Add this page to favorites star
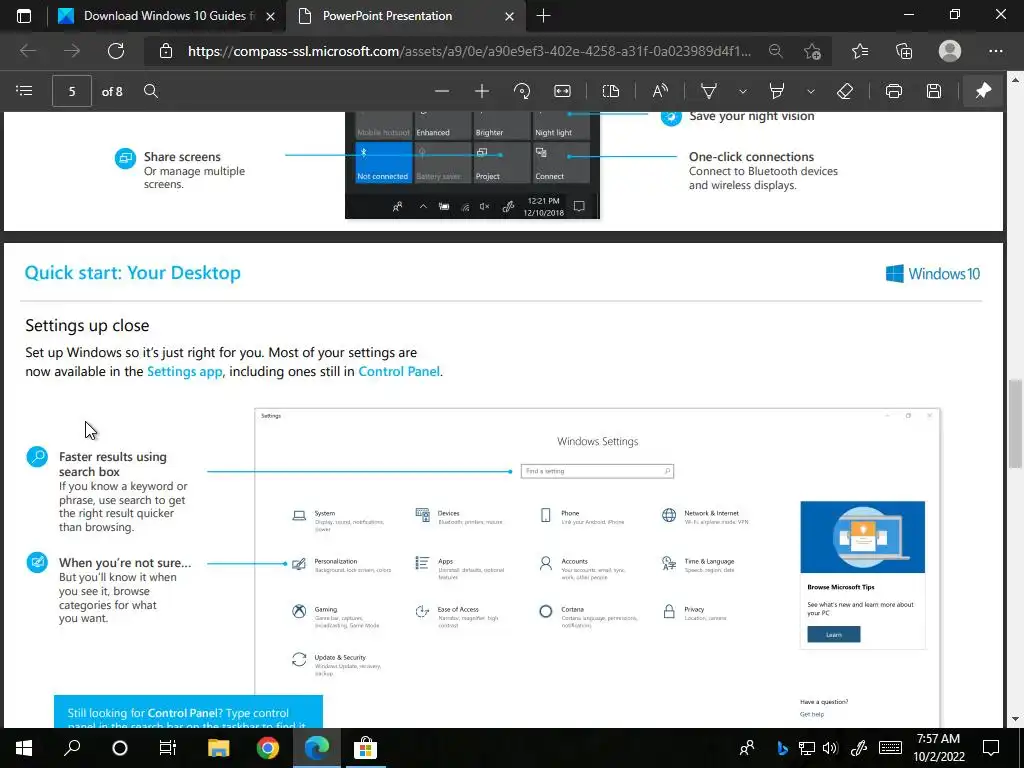This screenshot has height=768, width=1024. coord(812,51)
